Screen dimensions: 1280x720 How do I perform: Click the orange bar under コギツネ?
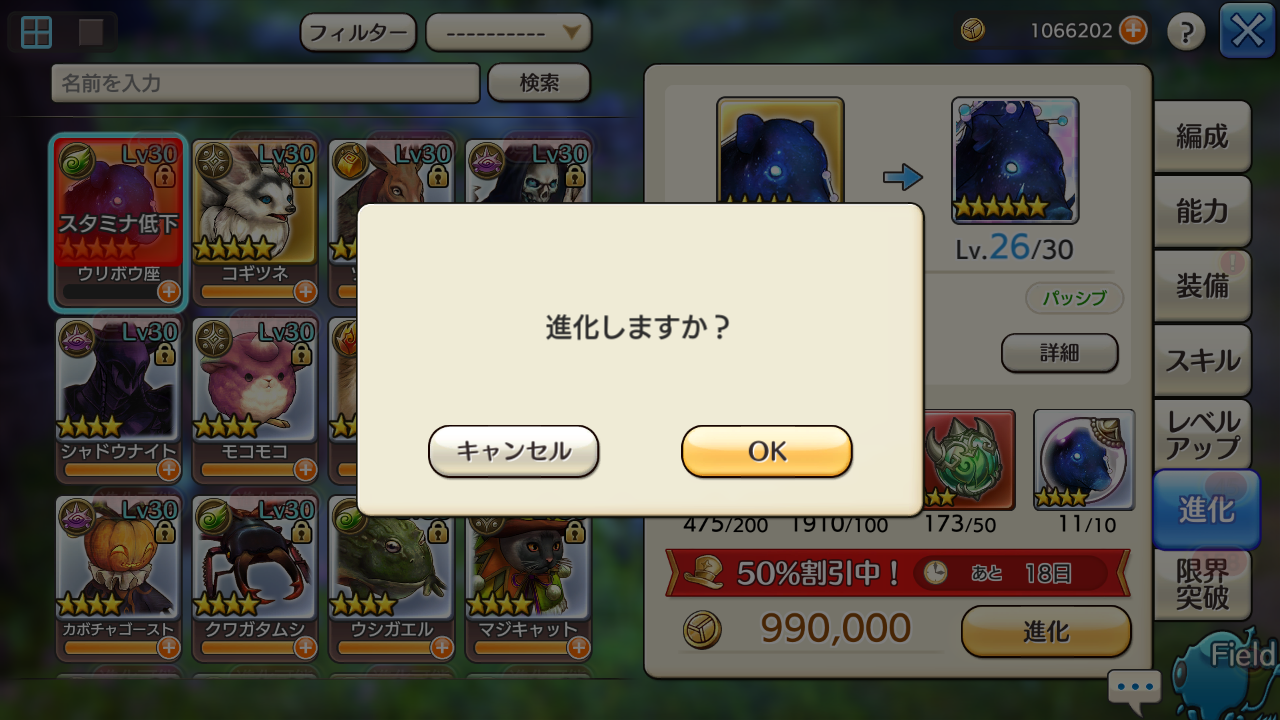[247, 291]
